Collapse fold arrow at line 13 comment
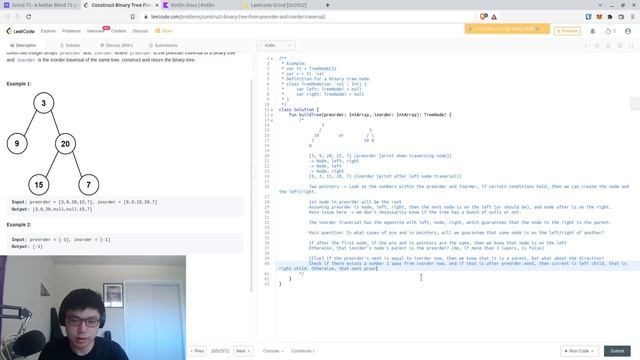Viewport: 640px width, 360px height. coord(272,120)
